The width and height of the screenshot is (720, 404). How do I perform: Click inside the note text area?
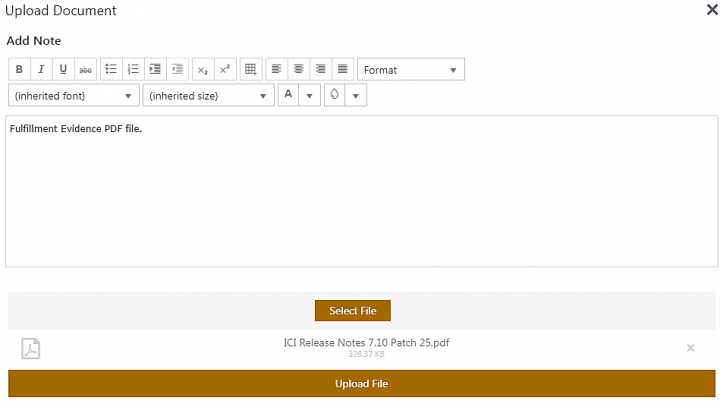pyautogui.click(x=360, y=200)
